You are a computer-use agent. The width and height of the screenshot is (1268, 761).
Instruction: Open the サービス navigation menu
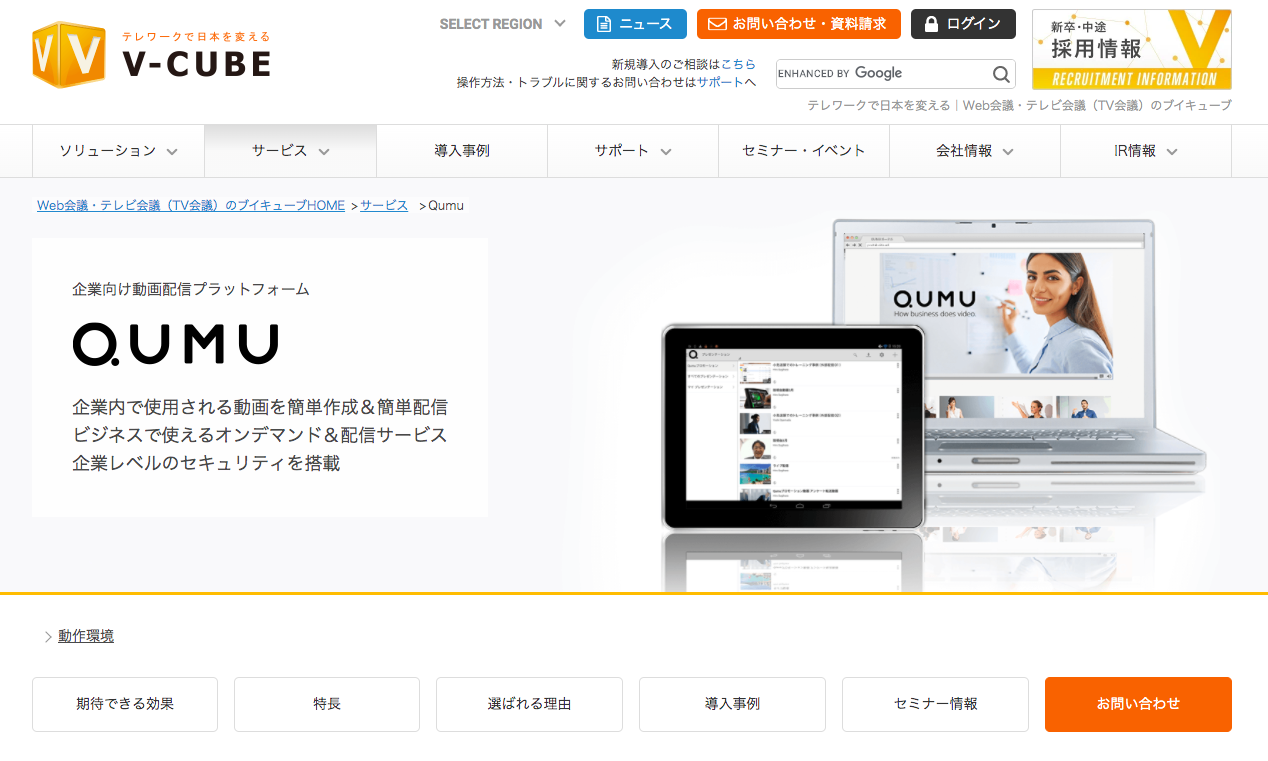point(290,151)
